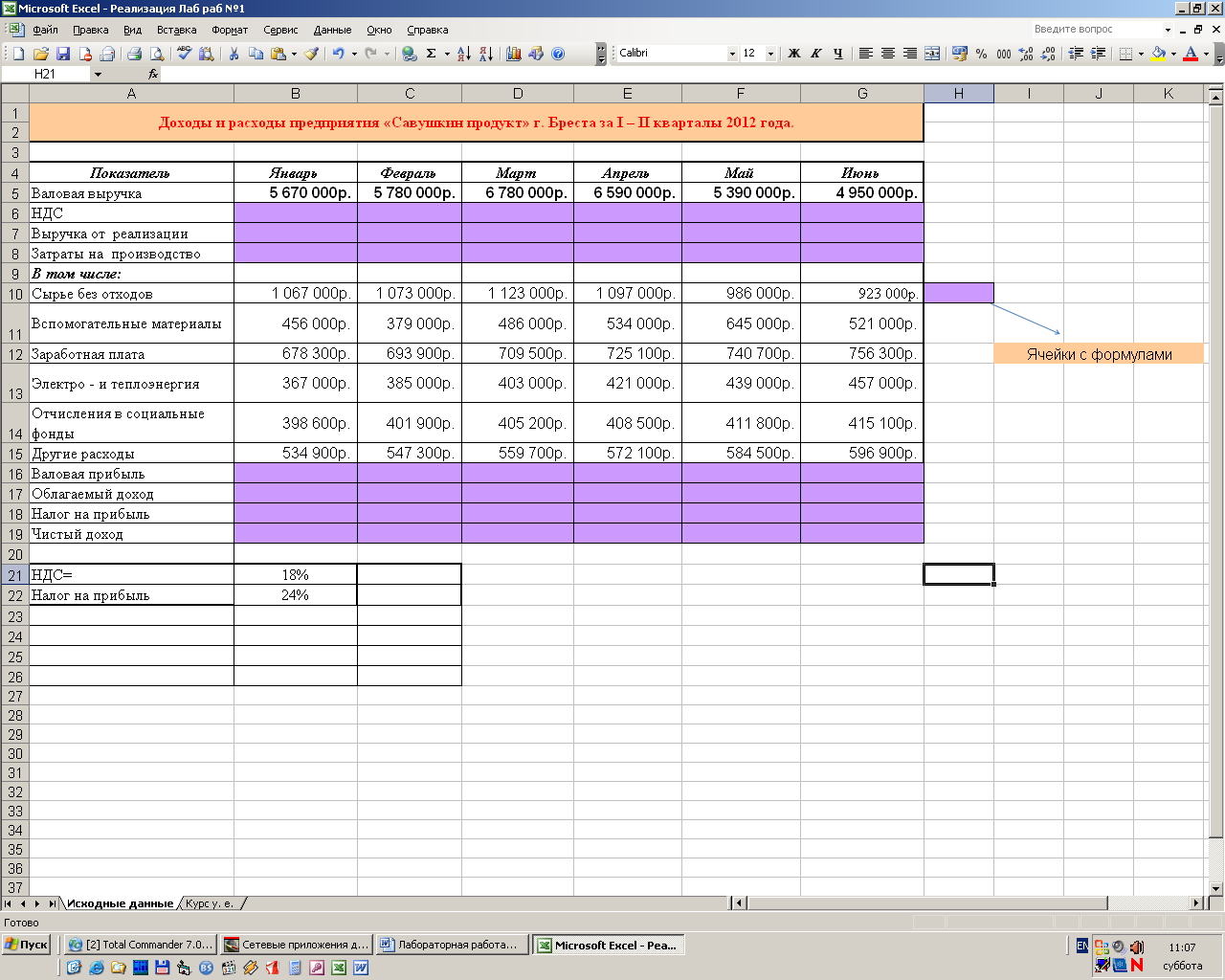Apply thousands separator (000) format
This screenshot has width=1225, height=980.
pyautogui.click(x=1004, y=54)
